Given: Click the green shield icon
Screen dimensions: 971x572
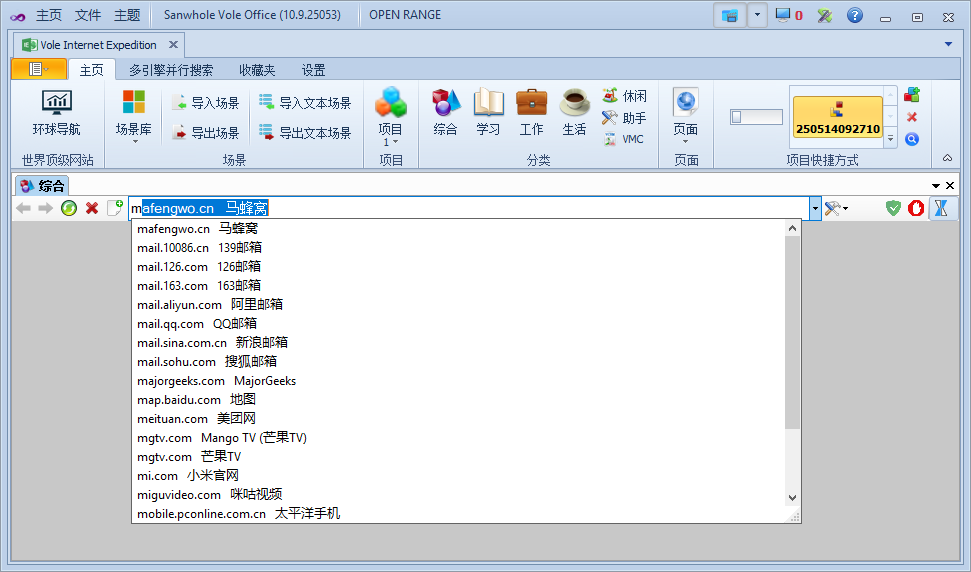Looking at the screenshot, I should (x=893, y=209).
